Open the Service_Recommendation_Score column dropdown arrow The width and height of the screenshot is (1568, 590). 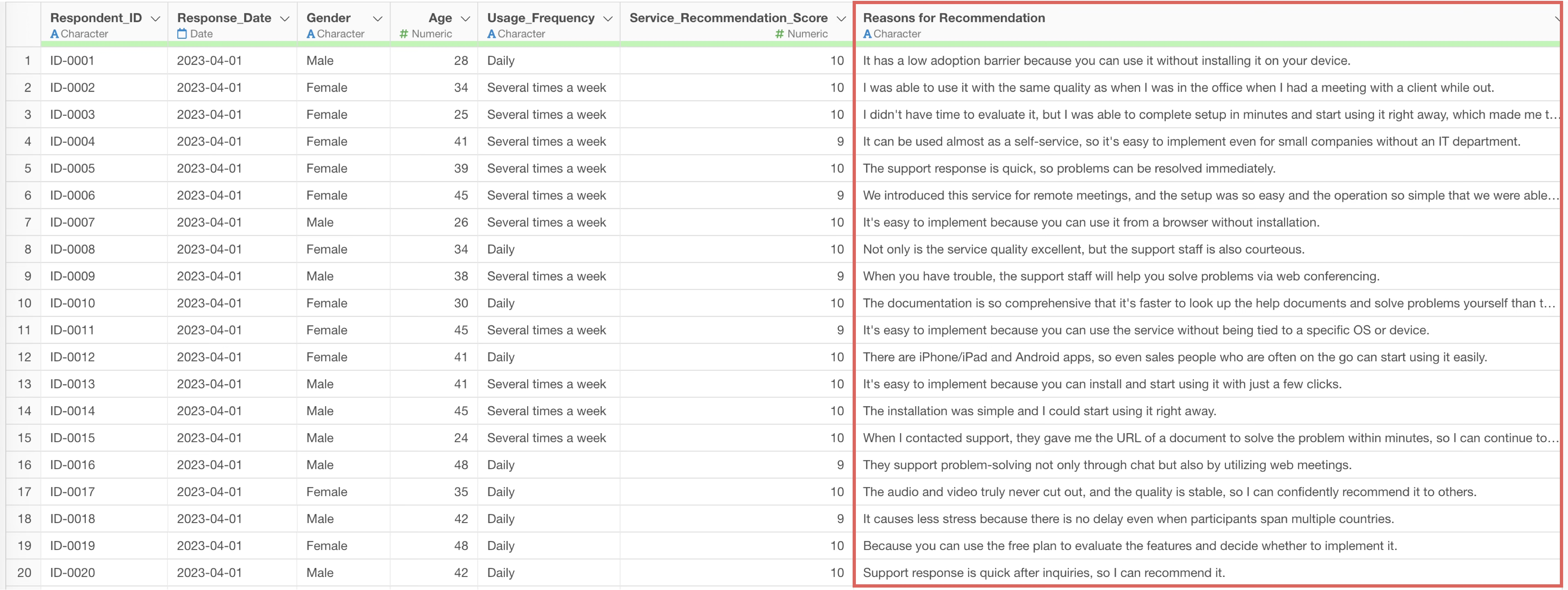[841, 19]
